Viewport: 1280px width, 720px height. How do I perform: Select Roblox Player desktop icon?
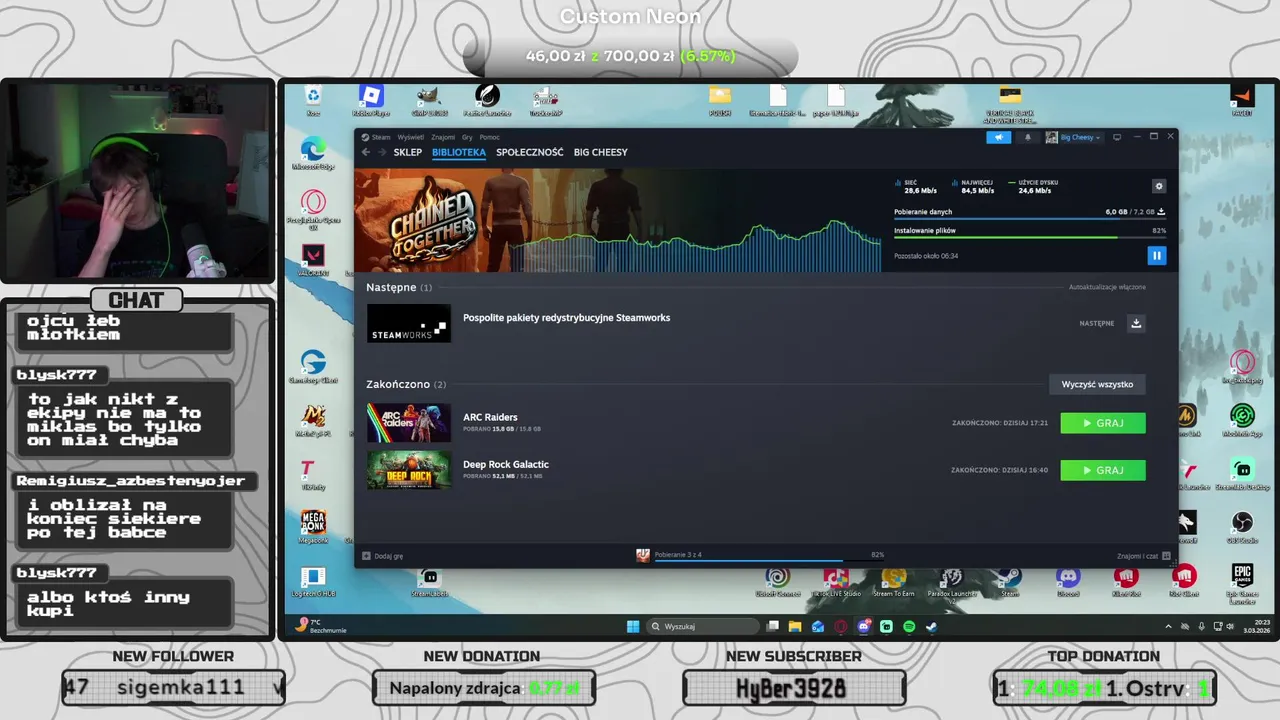(371, 99)
